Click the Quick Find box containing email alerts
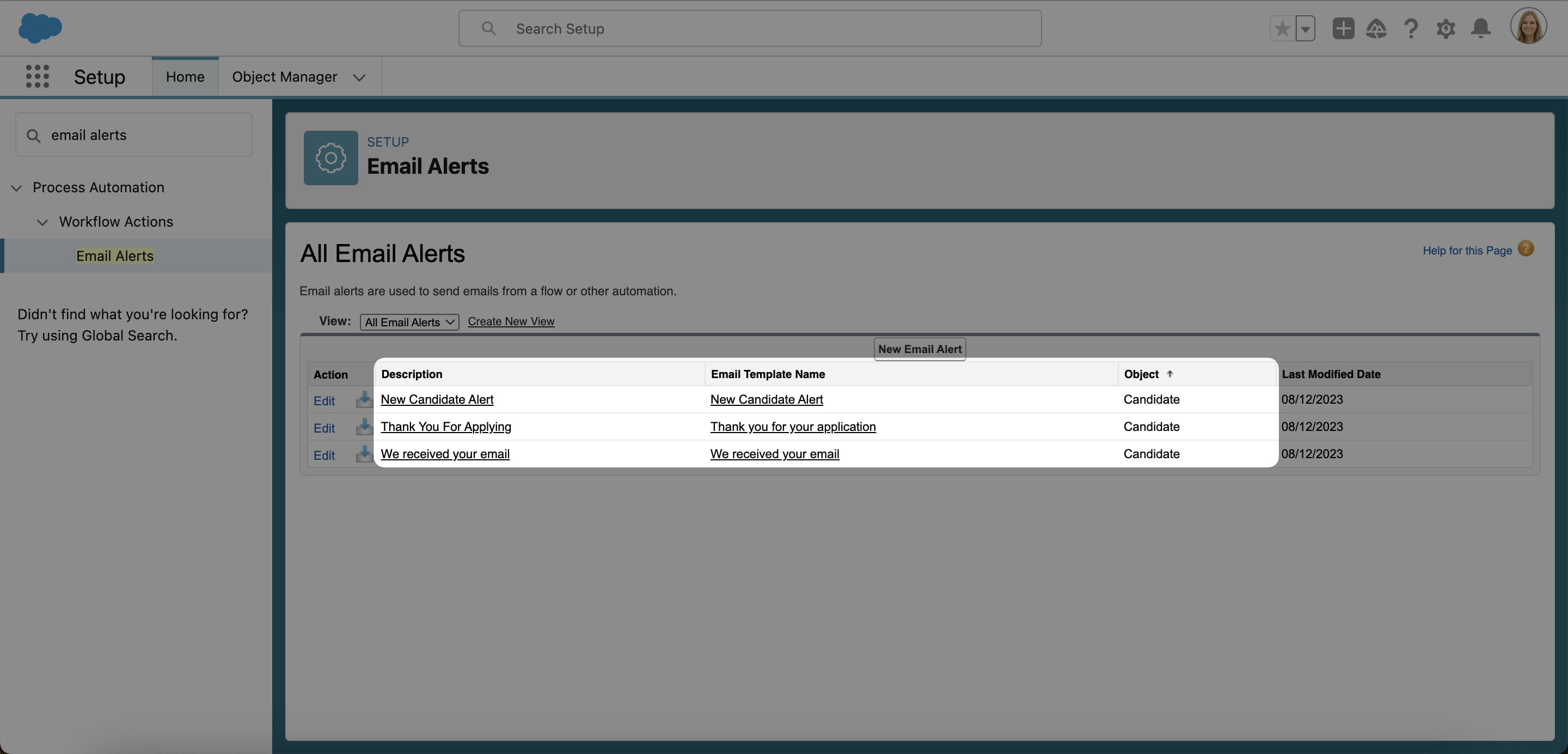 coord(134,135)
